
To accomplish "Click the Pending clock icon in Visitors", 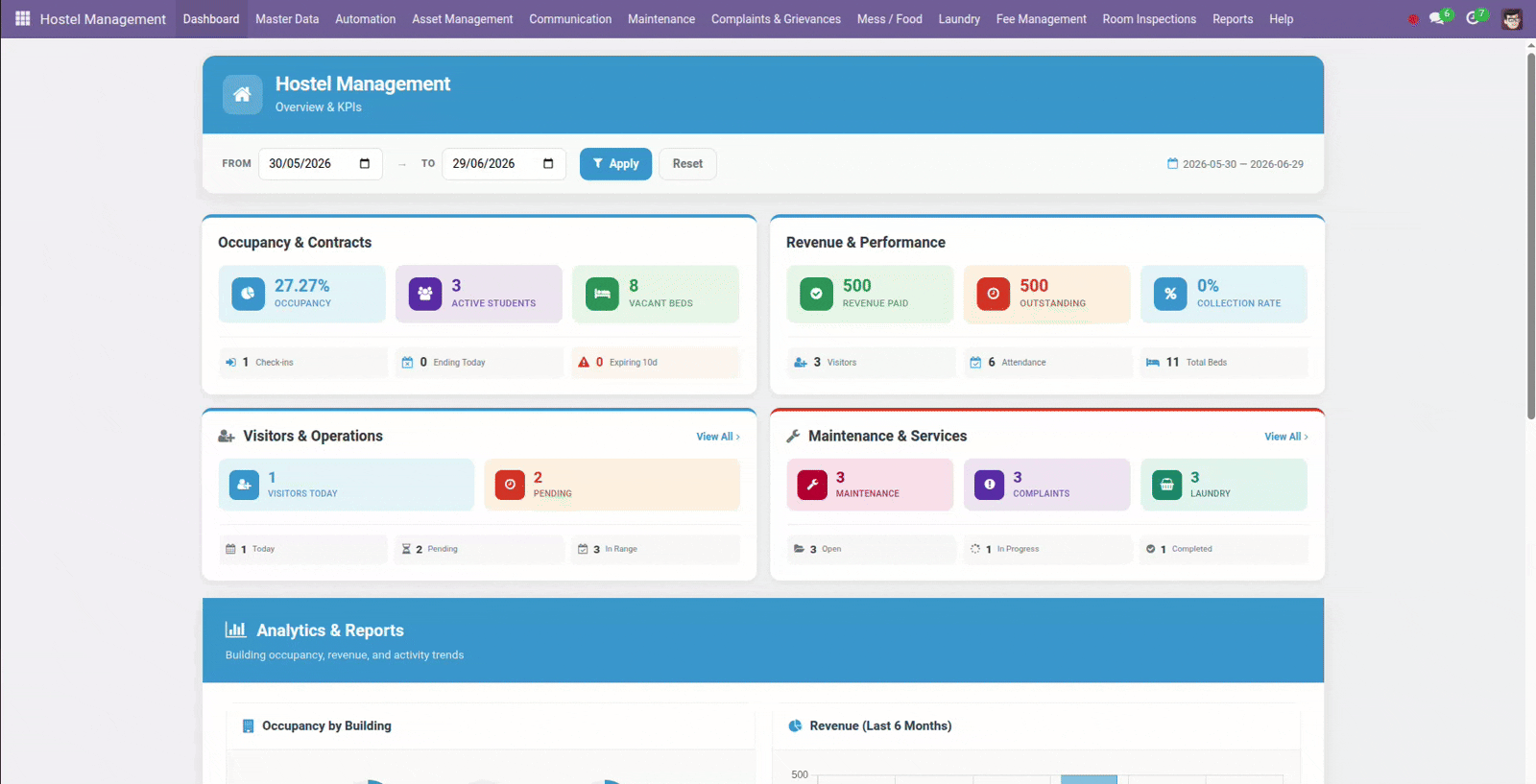I will pyautogui.click(x=510, y=485).
